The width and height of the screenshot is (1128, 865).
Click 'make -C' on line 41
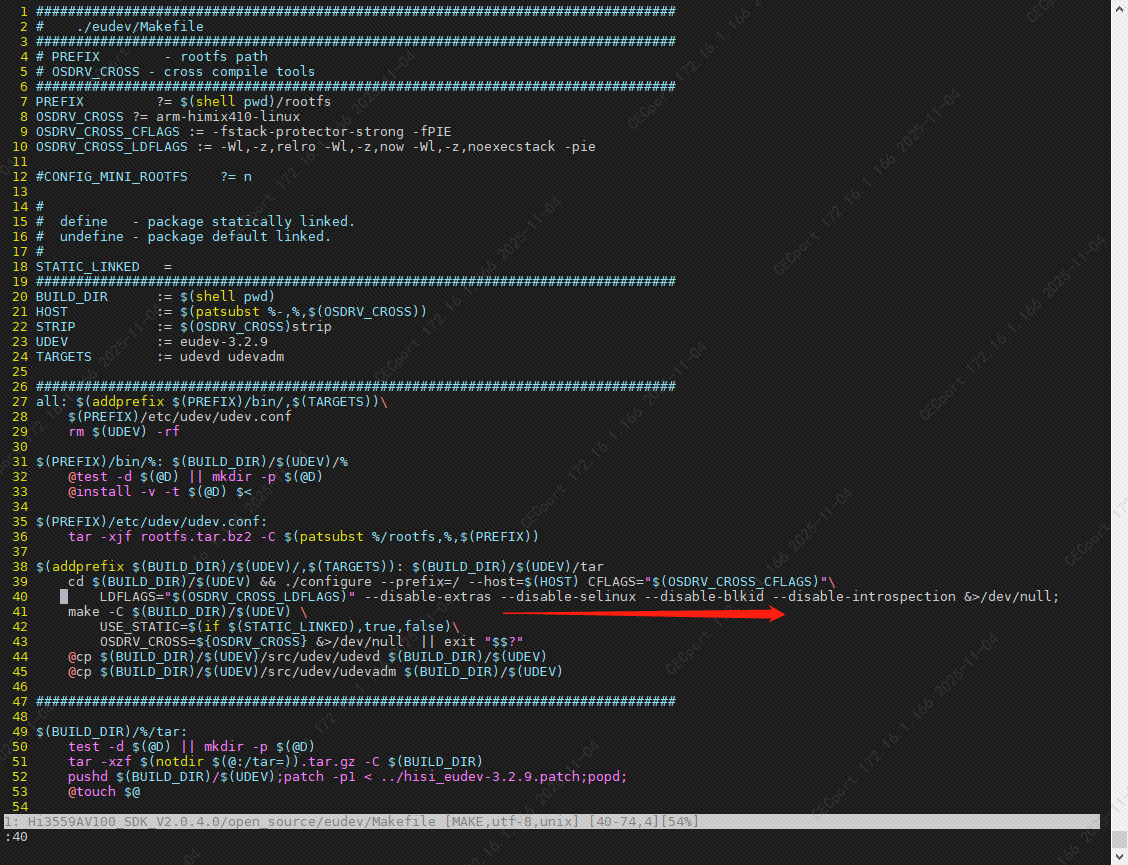96,612
